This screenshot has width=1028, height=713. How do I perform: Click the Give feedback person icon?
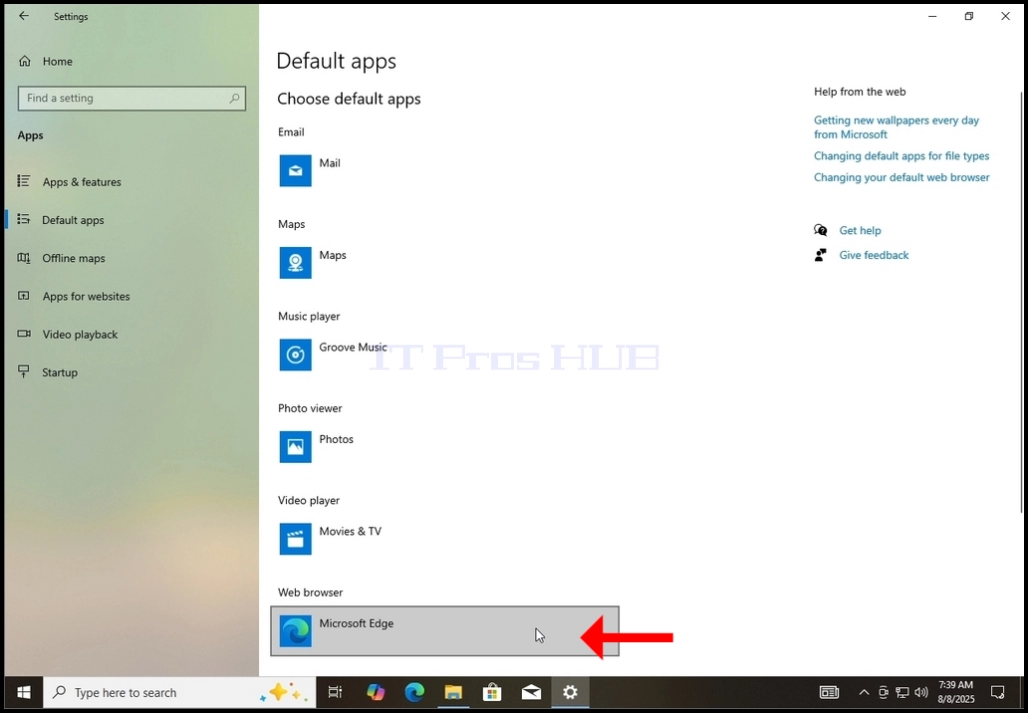(x=820, y=255)
